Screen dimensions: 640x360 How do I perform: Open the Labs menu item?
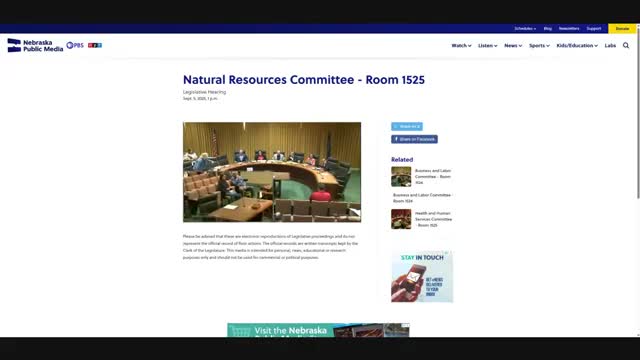[610, 45]
